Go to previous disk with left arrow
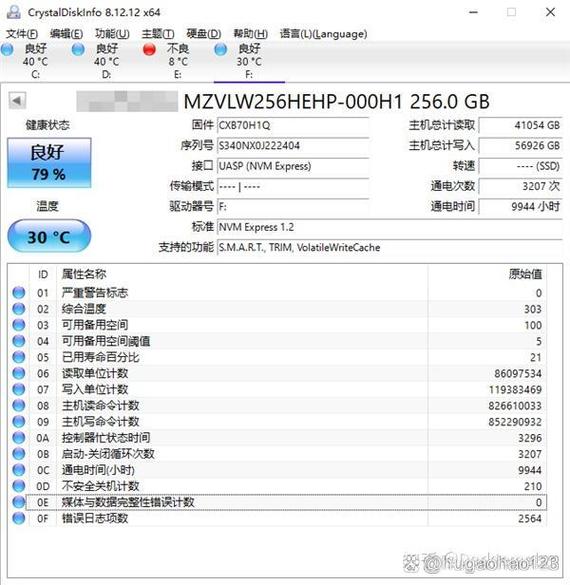570x585 pixels. click(17, 100)
